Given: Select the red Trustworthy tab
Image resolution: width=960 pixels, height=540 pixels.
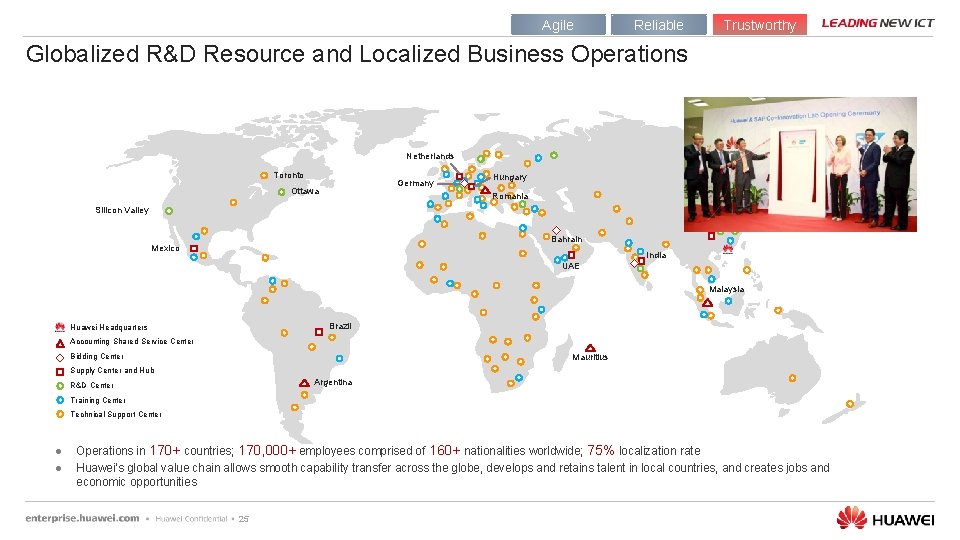Looking at the screenshot, I should coord(759,25).
